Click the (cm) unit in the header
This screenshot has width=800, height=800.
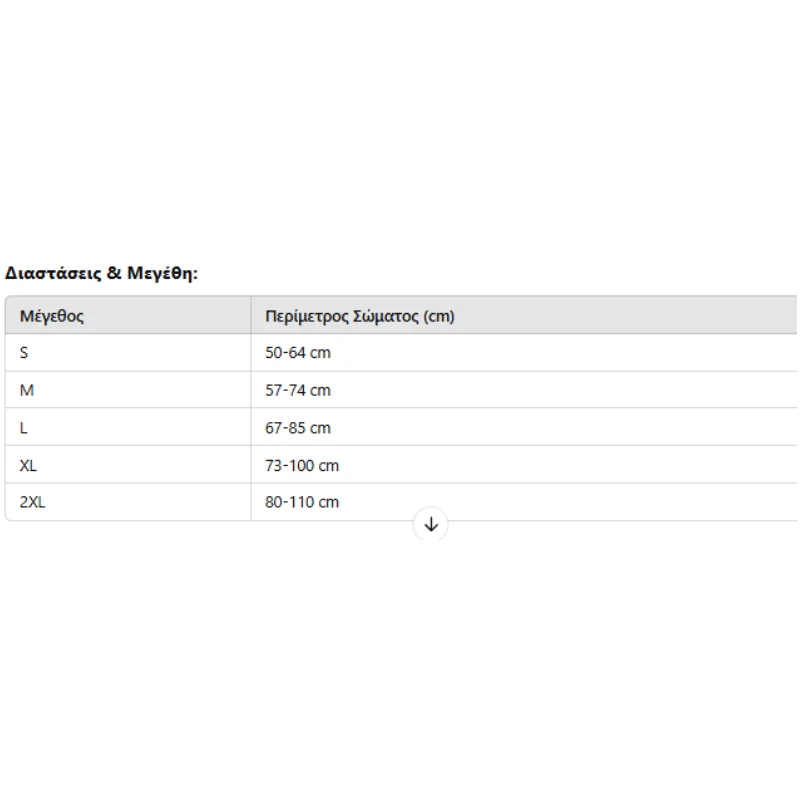click(x=439, y=316)
